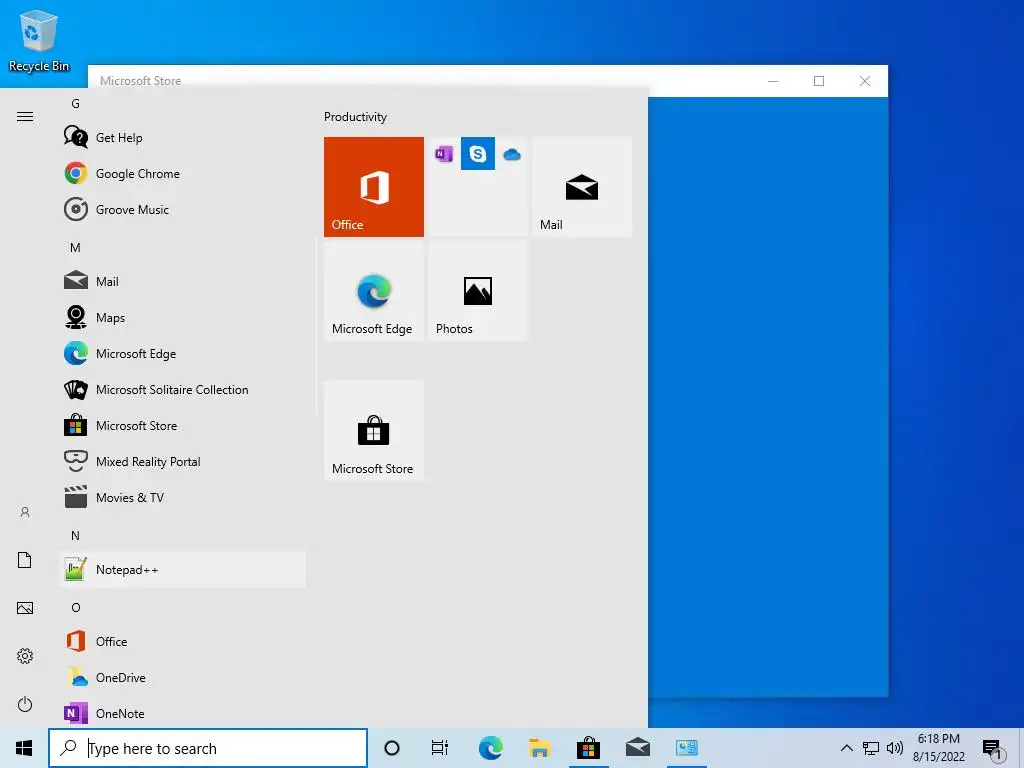
Task: Launch OneDrive from the app list
Action: (183, 677)
